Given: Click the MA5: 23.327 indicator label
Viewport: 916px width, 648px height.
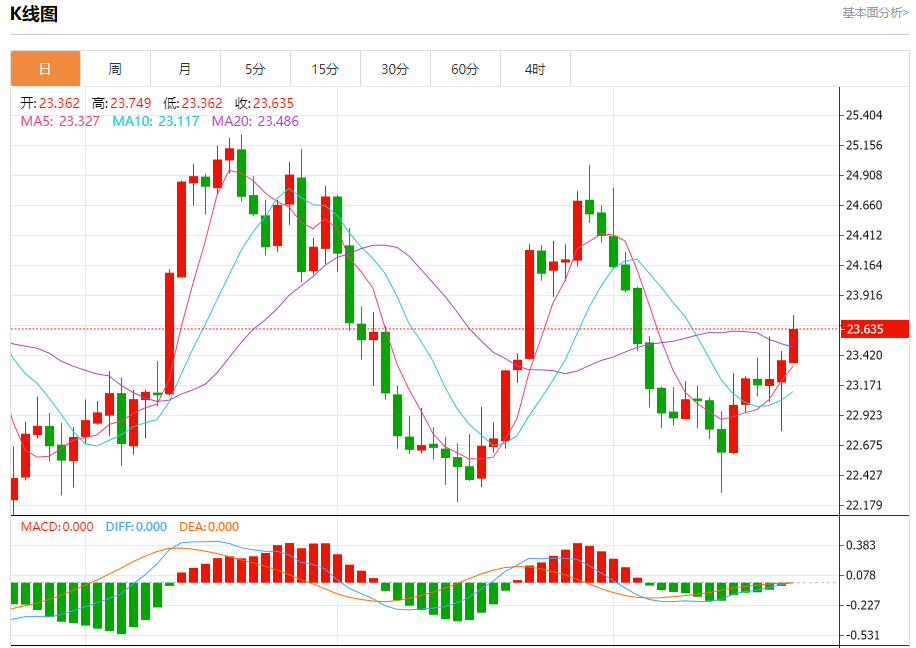Looking at the screenshot, I should (60, 122).
